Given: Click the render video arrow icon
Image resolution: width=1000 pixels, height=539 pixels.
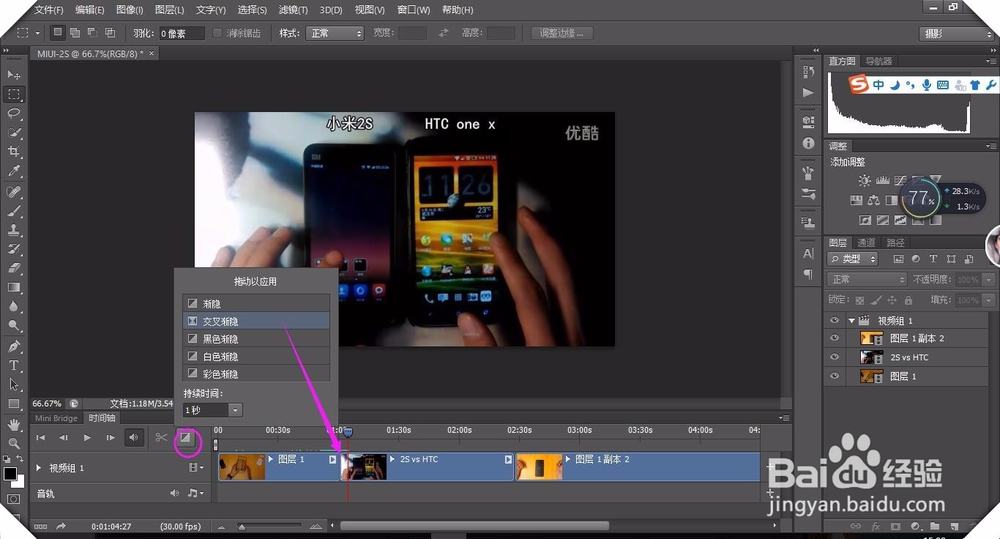Looking at the screenshot, I should click(x=61, y=526).
